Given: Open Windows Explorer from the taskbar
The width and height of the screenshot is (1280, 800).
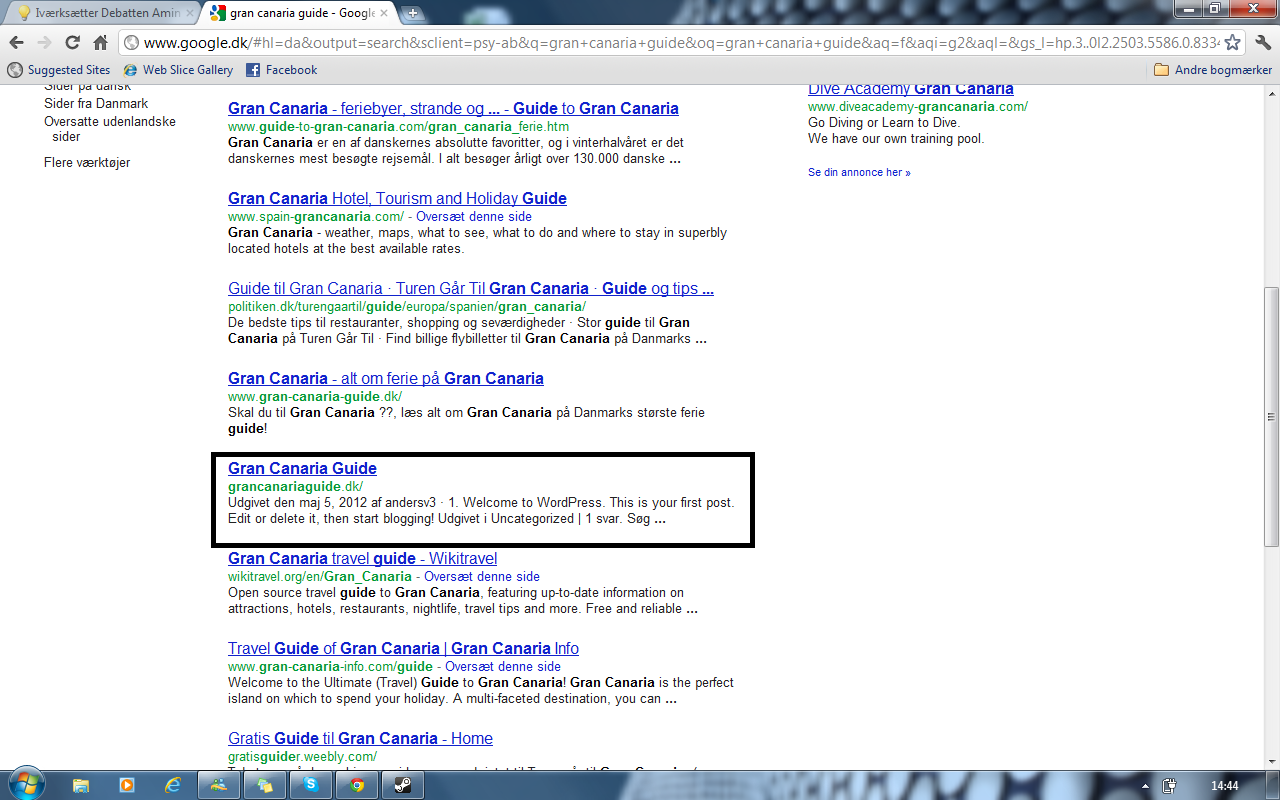Looking at the screenshot, I should (82, 785).
